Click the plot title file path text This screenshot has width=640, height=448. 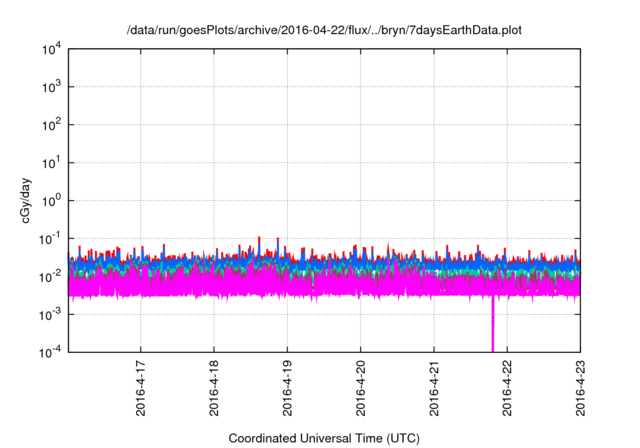click(x=324, y=30)
